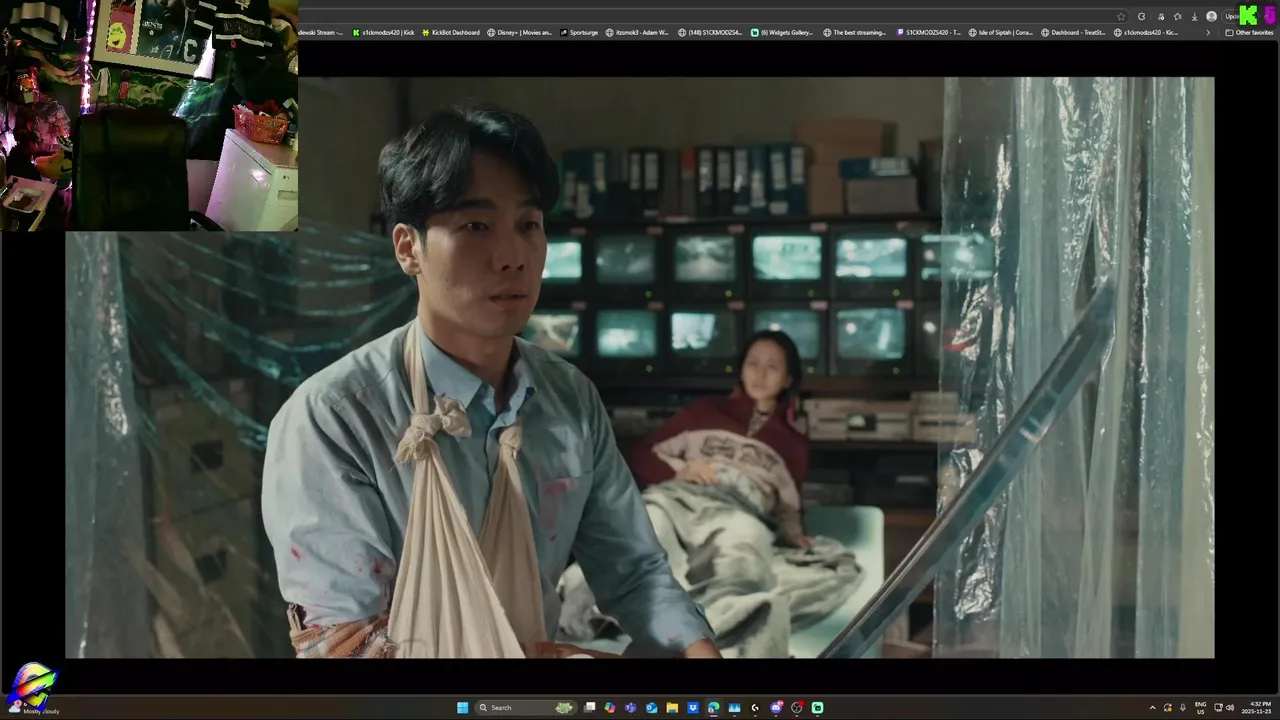Image resolution: width=1280 pixels, height=720 pixels.
Task: Open The best streaming bookmark
Action: pyautogui.click(x=855, y=32)
